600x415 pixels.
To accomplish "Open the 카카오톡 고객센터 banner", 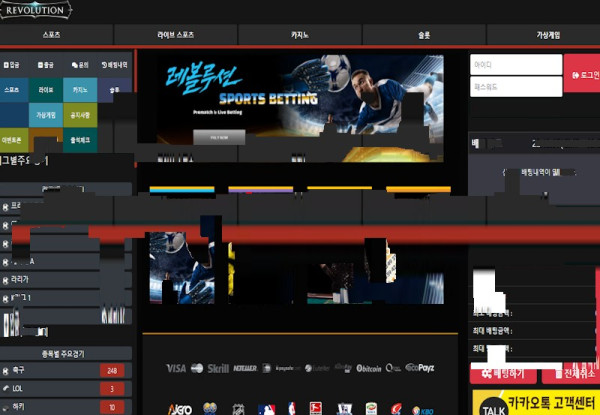I will click(x=535, y=402).
